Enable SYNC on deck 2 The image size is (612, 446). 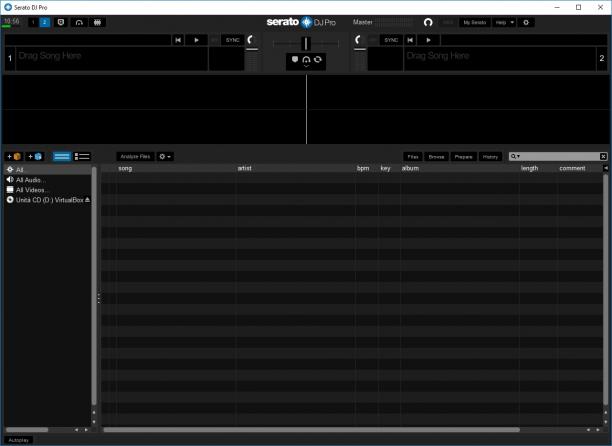pos(391,40)
